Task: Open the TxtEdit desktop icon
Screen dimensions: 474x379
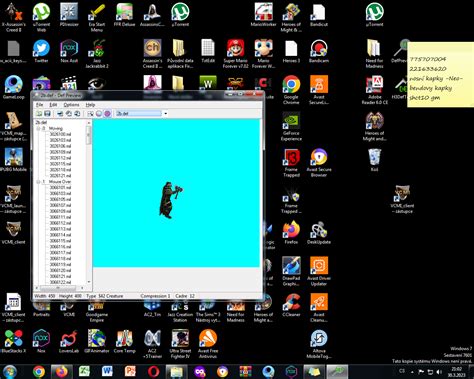Action: (208, 51)
